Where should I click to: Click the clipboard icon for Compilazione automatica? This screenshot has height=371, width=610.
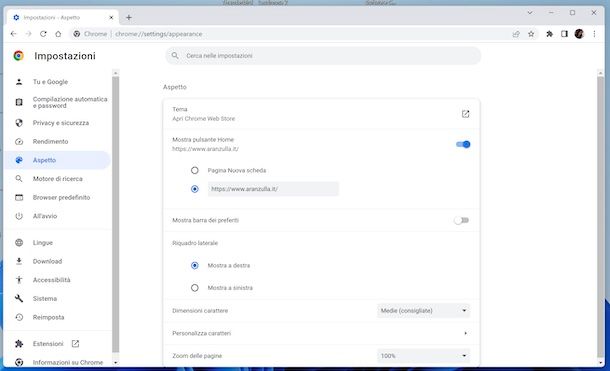click(19, 102)
